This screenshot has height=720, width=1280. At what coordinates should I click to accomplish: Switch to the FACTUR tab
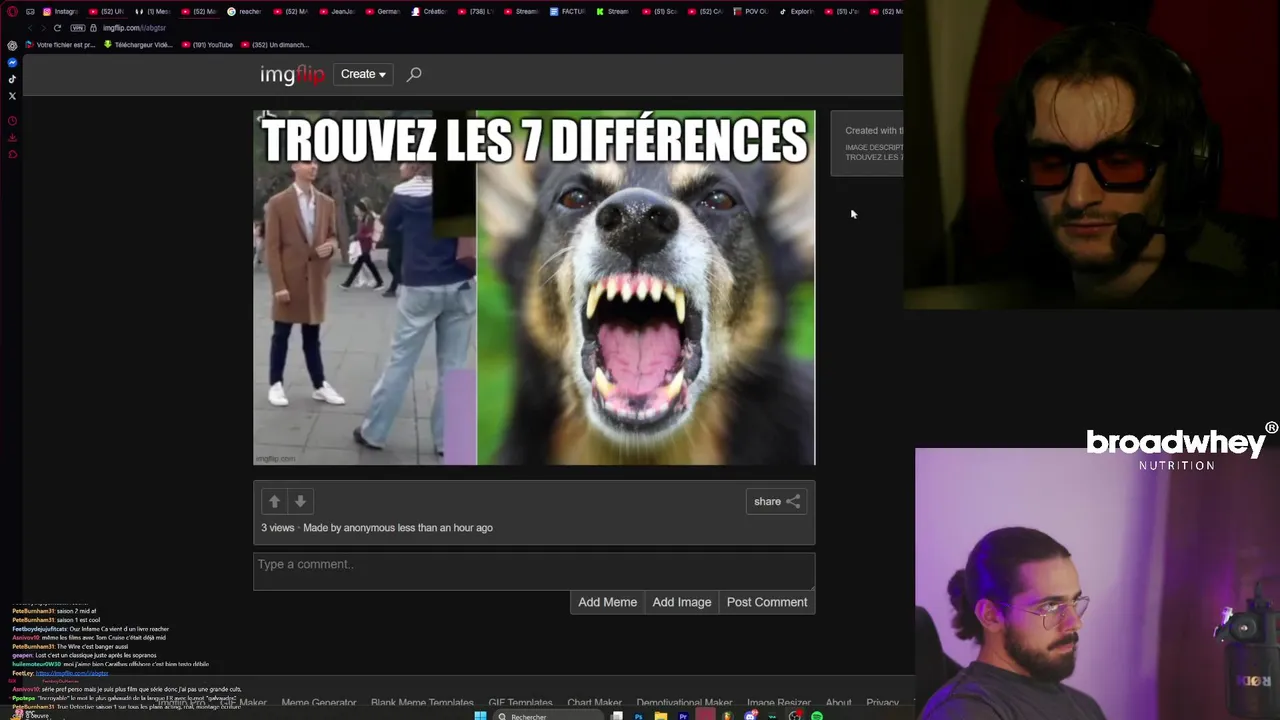567,11
